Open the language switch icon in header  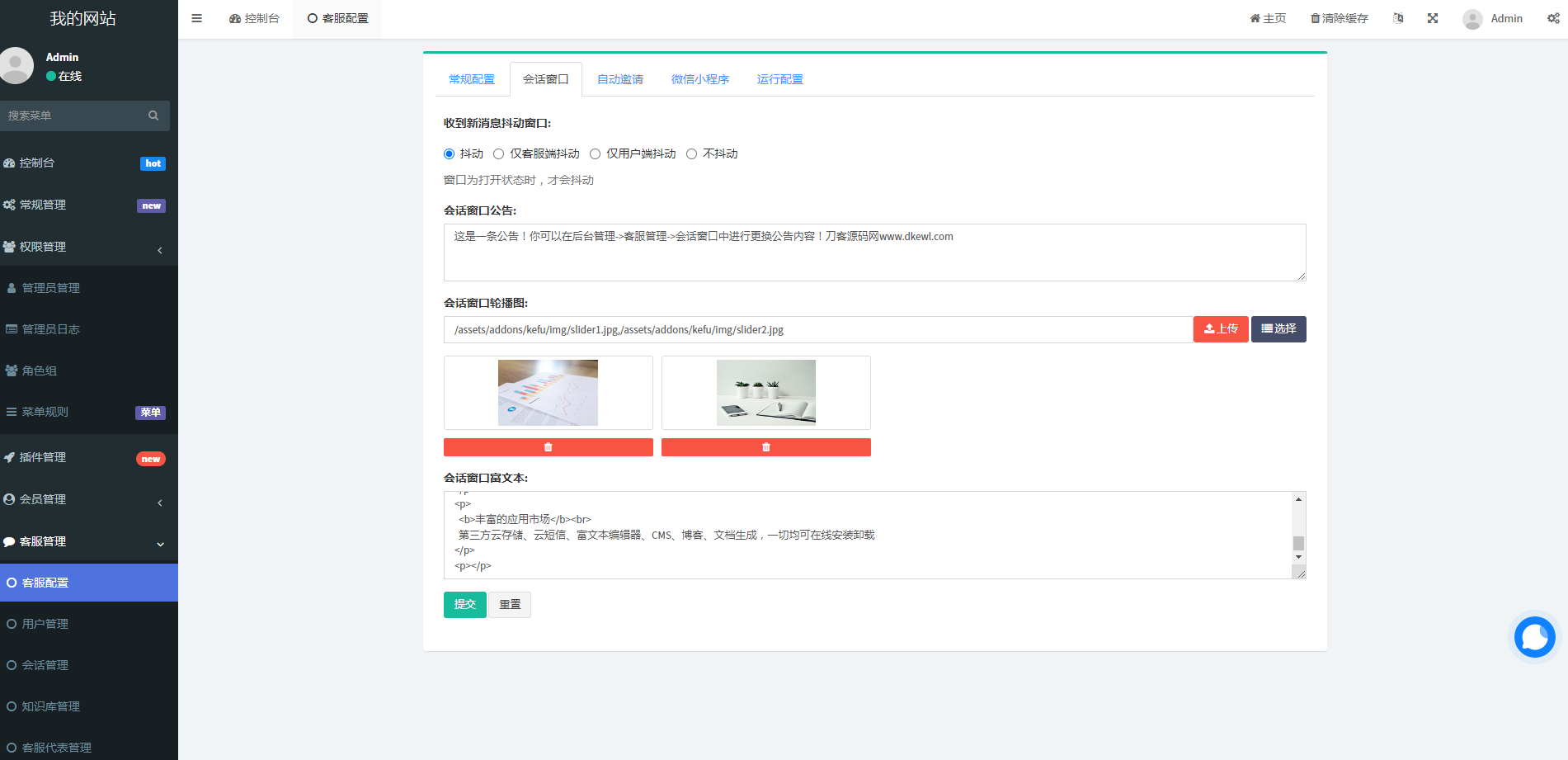coord(1398,18)
